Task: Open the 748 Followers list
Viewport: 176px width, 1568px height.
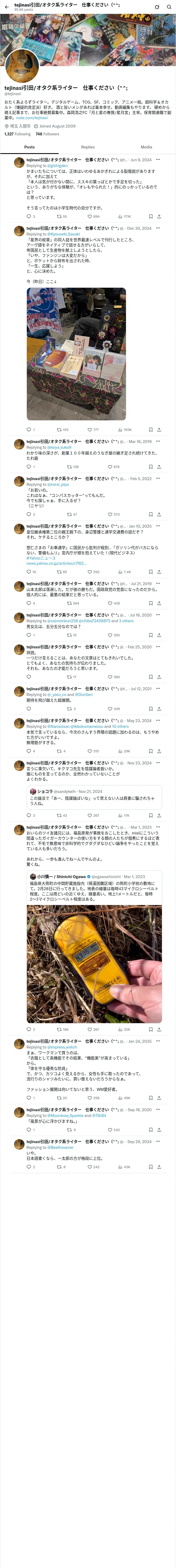Action: point(47,134)
